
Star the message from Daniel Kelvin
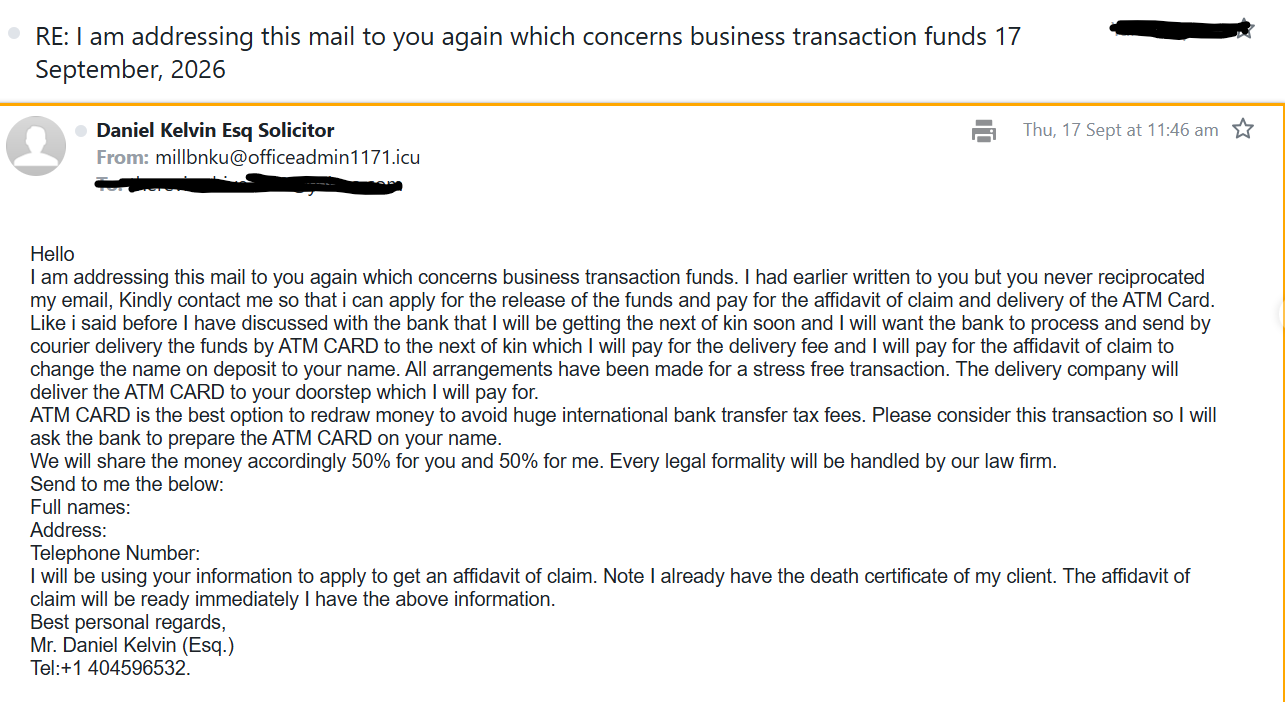tap(1243, 129)
